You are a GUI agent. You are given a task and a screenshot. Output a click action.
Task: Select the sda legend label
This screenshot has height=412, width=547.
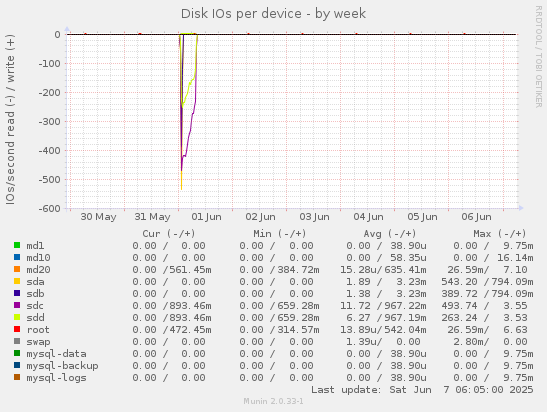point(35,282)
